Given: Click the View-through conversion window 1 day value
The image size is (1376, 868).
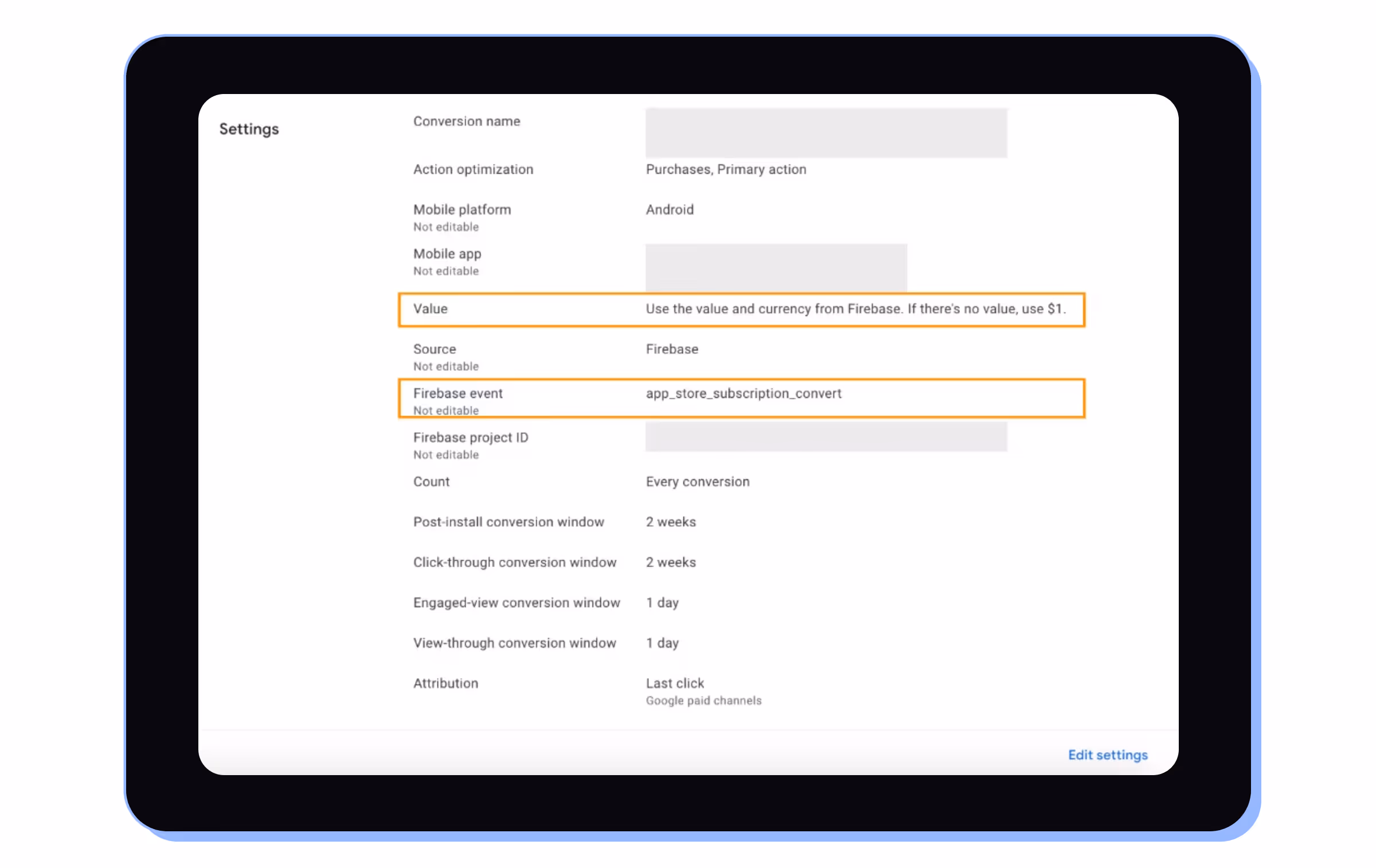Looking at the screenshot, I should [x=662, y=643].
